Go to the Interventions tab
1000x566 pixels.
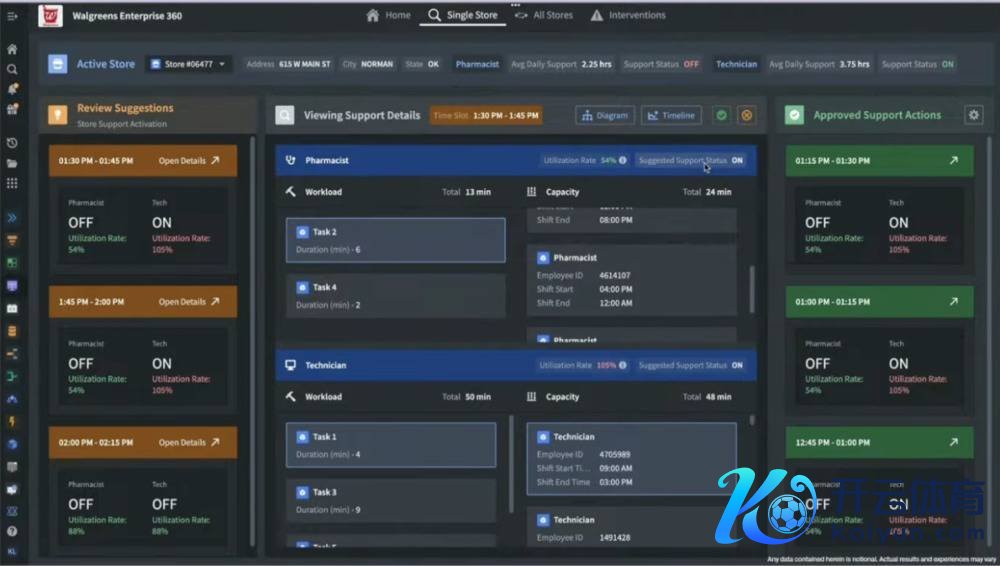pos(628,16)
